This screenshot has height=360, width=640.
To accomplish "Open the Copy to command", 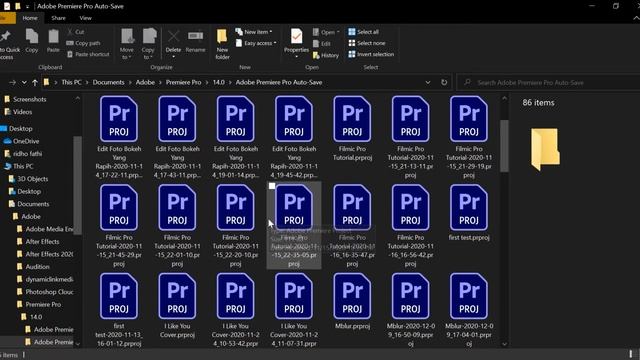I will 148,44.
